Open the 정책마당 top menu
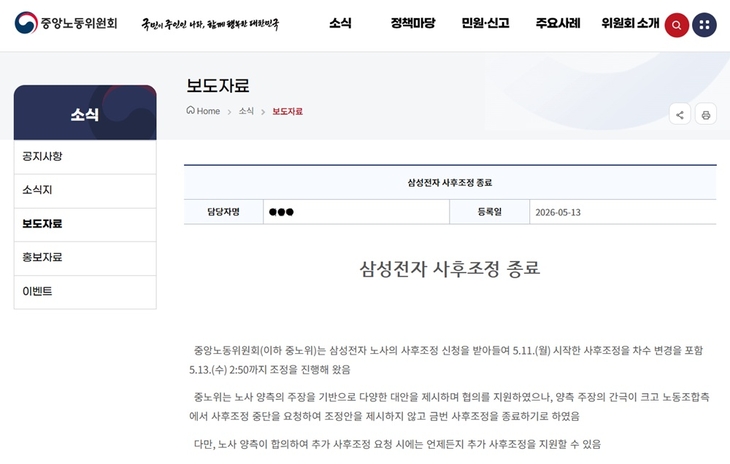Screen dimensions: 730x464 pyautogui.click(x=412, y=23)
